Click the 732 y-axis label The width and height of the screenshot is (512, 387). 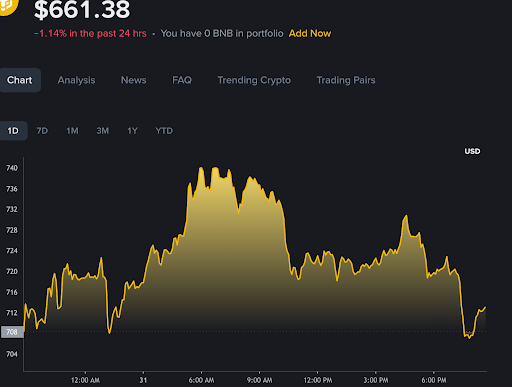pos(12,209)
